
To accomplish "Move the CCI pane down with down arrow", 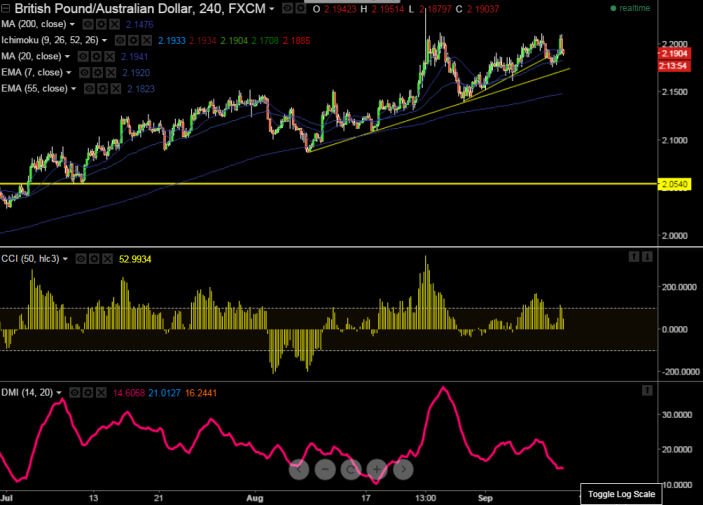I will point(647,257).
